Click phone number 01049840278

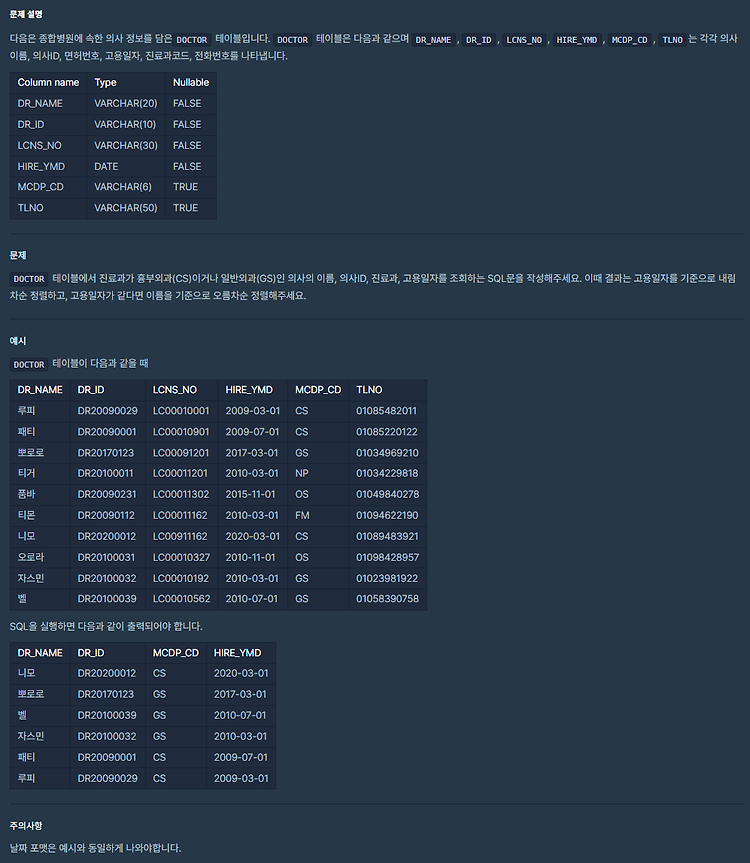[387, 494]
